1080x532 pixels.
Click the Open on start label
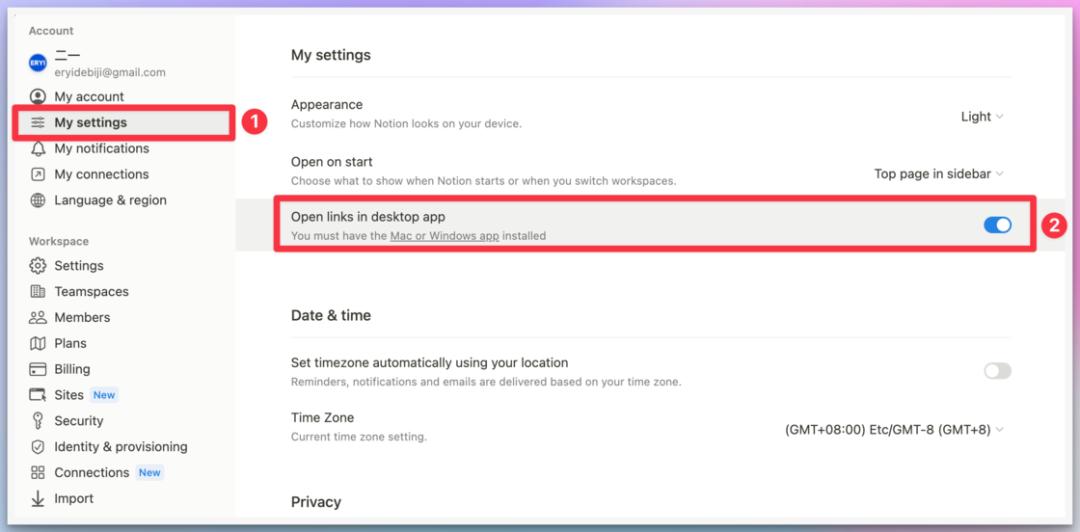click(x=331, y=162)
